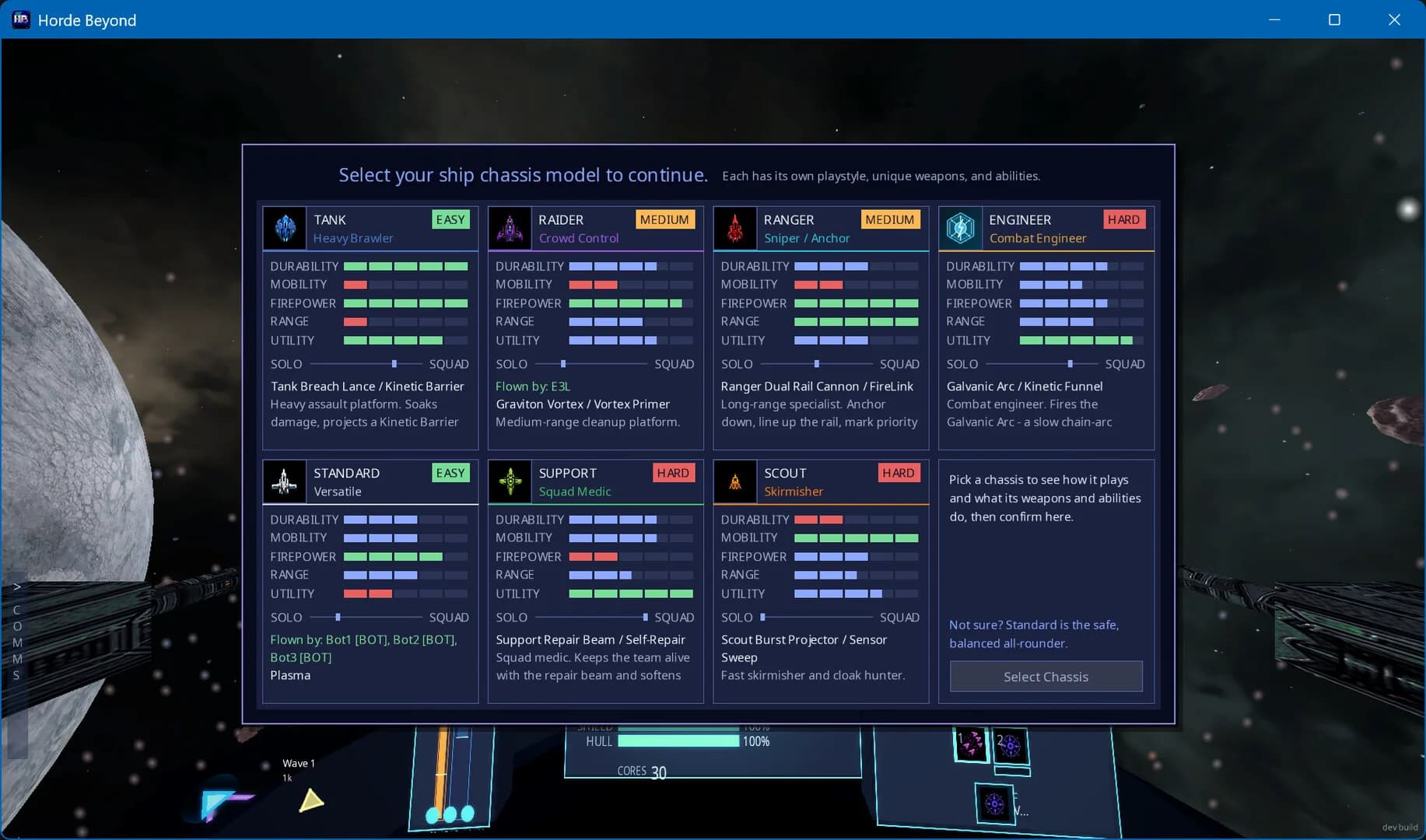The width and height of the screenshot is (1426, 840).
Task: Click 'Ranger Dual Rail Cannon / FireLink' text
Action: 817,387
